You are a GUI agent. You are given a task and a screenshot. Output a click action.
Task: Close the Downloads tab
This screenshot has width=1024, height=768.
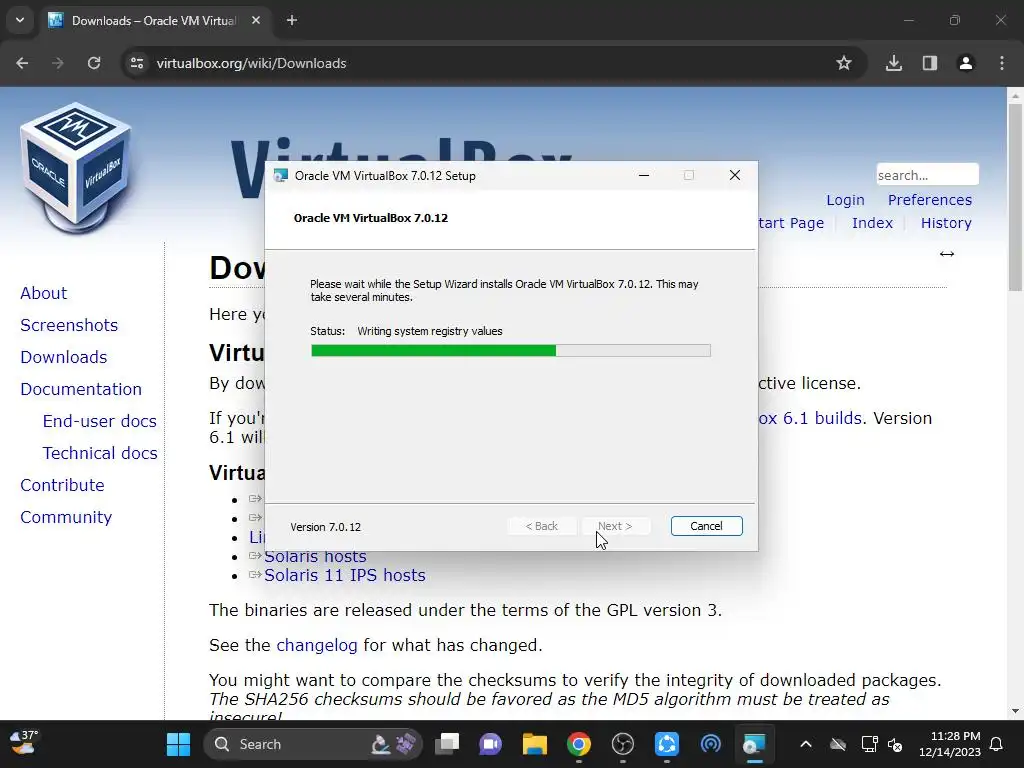[256, 20]
